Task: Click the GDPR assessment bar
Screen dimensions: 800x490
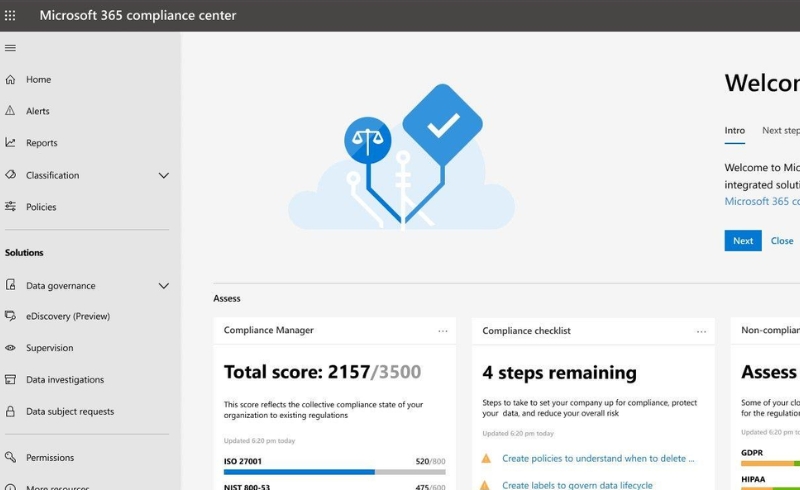Action: 770,463
